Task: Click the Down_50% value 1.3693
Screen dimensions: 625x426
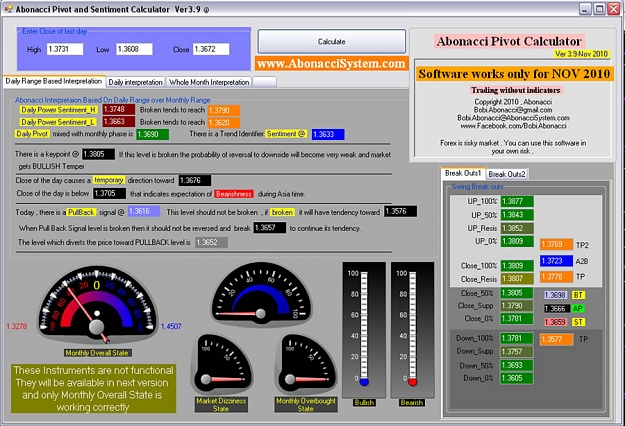Action: (x=517, y=365)
